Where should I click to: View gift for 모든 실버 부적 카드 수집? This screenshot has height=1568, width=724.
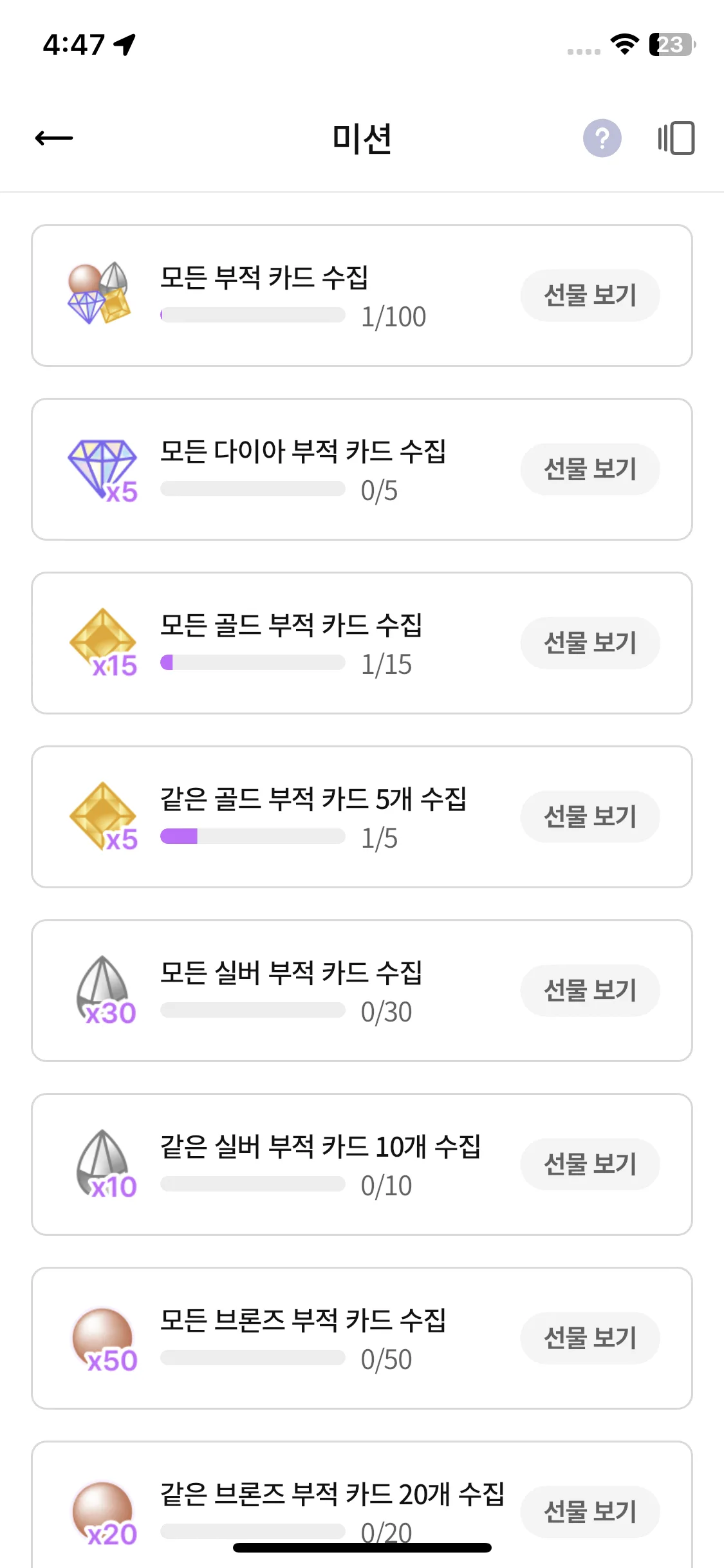point(590,991)
